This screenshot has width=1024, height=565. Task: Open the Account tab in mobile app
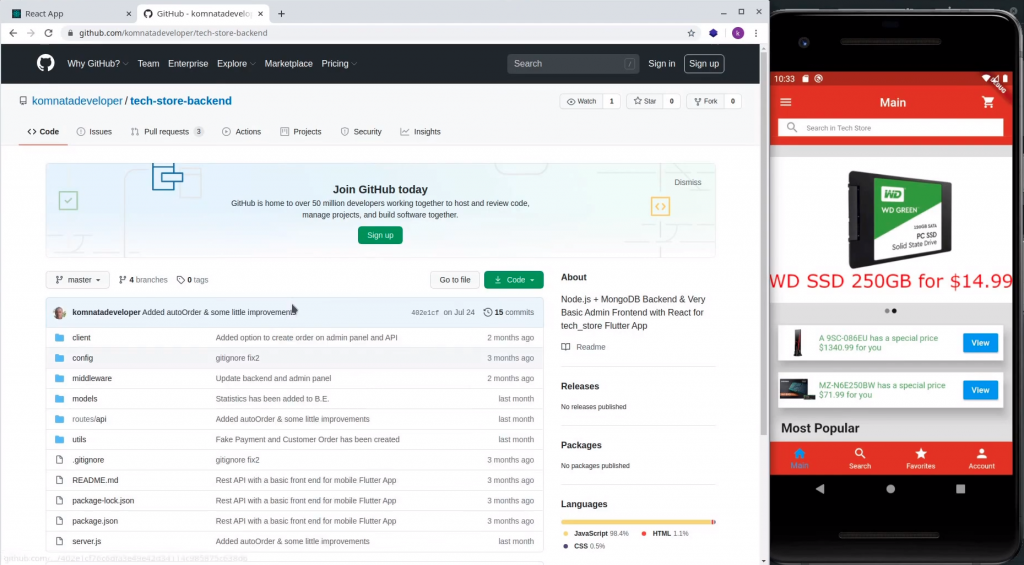click(981, 458)
